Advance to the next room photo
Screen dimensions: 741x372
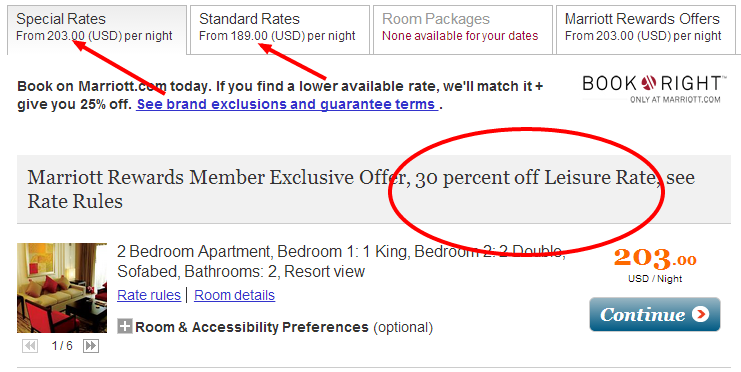[91, 346]
